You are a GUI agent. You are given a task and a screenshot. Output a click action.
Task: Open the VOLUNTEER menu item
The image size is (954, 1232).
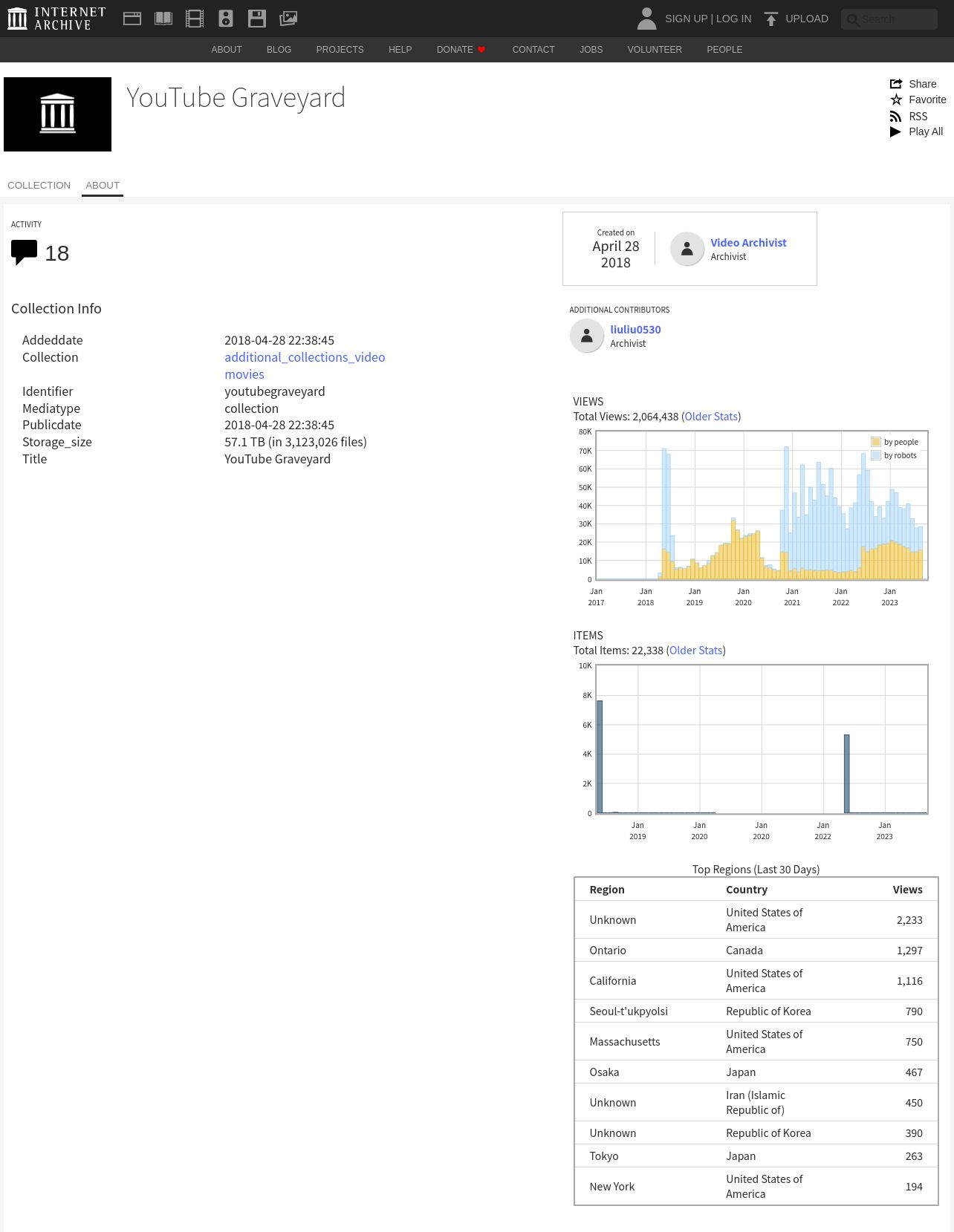click(655, 50)
